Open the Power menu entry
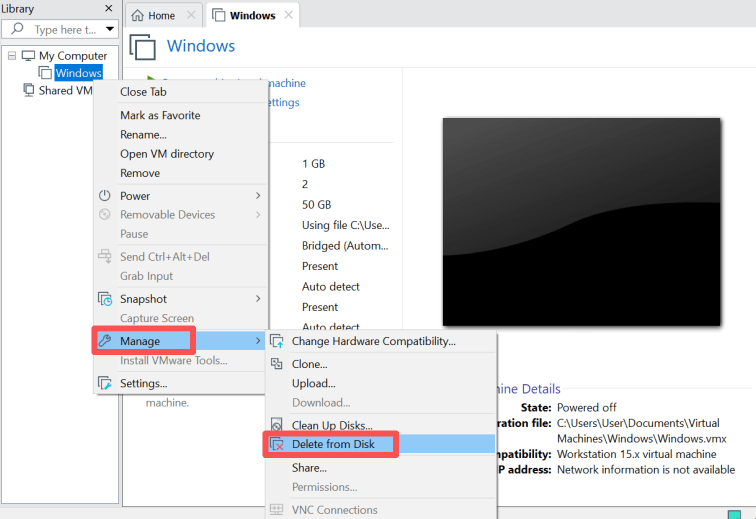Image resolution: width=756 pixels, height=519 pixels. (x=180, y=196)
